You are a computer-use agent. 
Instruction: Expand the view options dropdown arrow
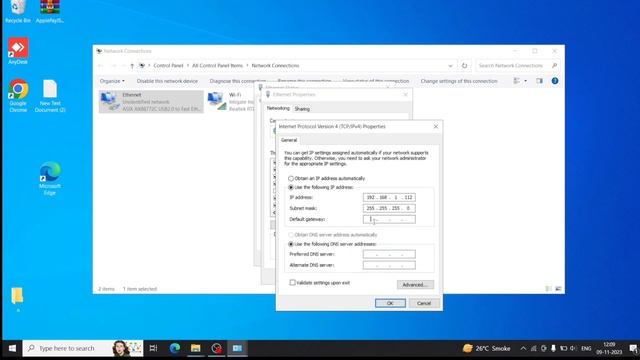[x=525, y=81]
